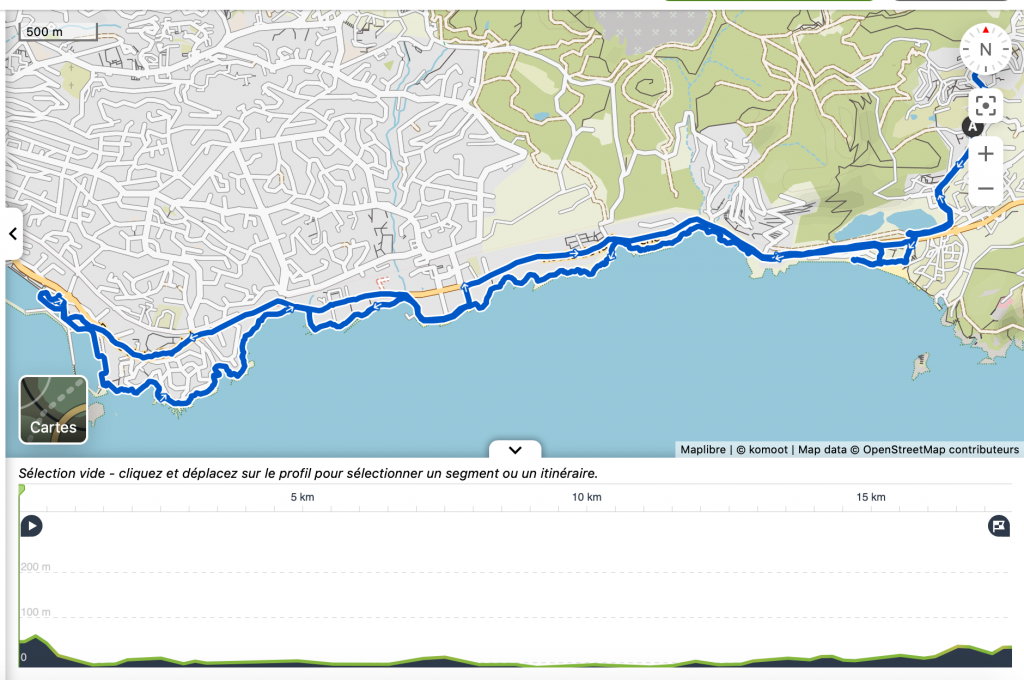Viewport: 1024px width, 680px height.
Task: Click the 10 km mark on the profile
Action: 587,497
